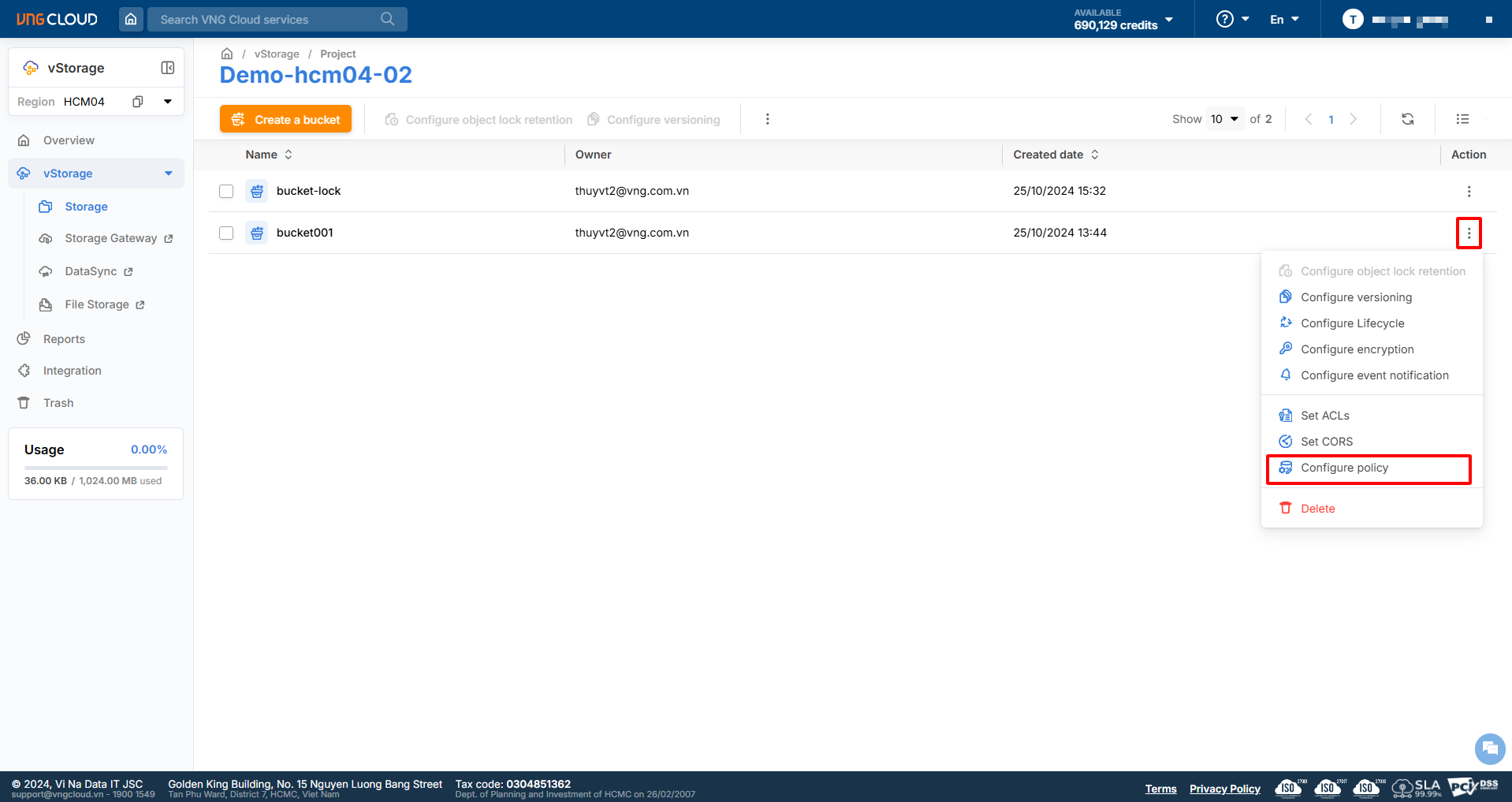Click the toolbar more-options kebab icon
Screen dimensions: 1512x802
point(767,119)
